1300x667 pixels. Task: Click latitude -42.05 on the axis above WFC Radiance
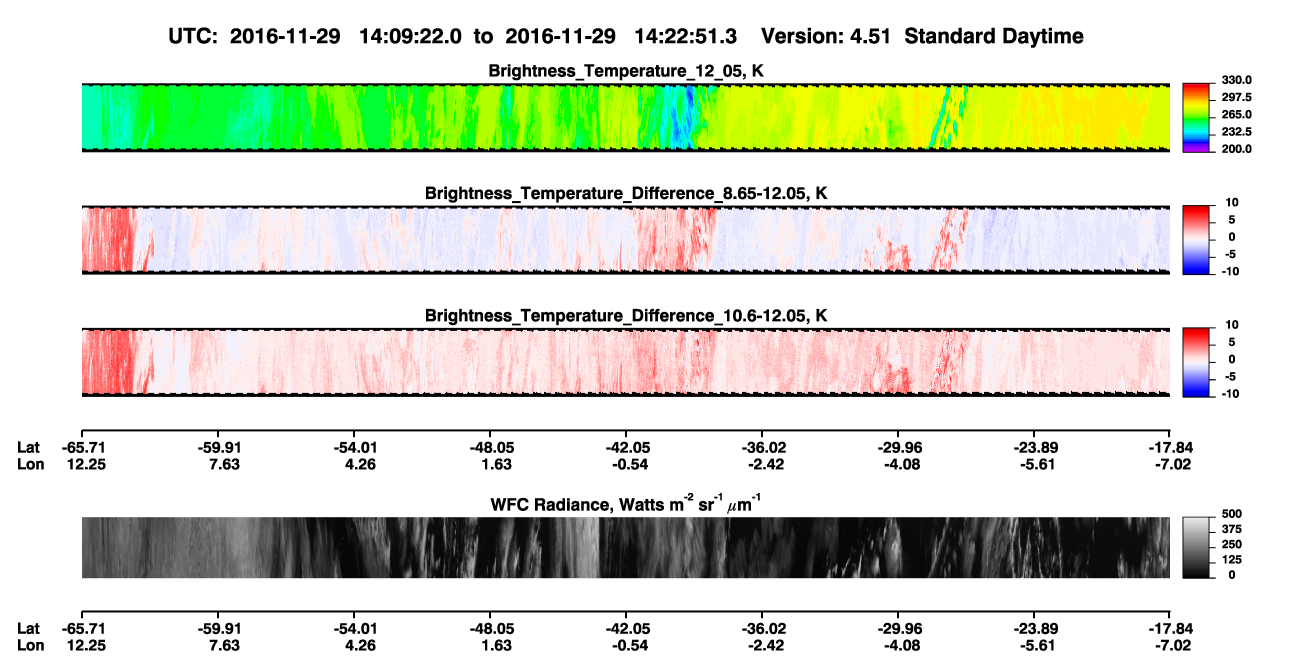(x=626, y=447)
